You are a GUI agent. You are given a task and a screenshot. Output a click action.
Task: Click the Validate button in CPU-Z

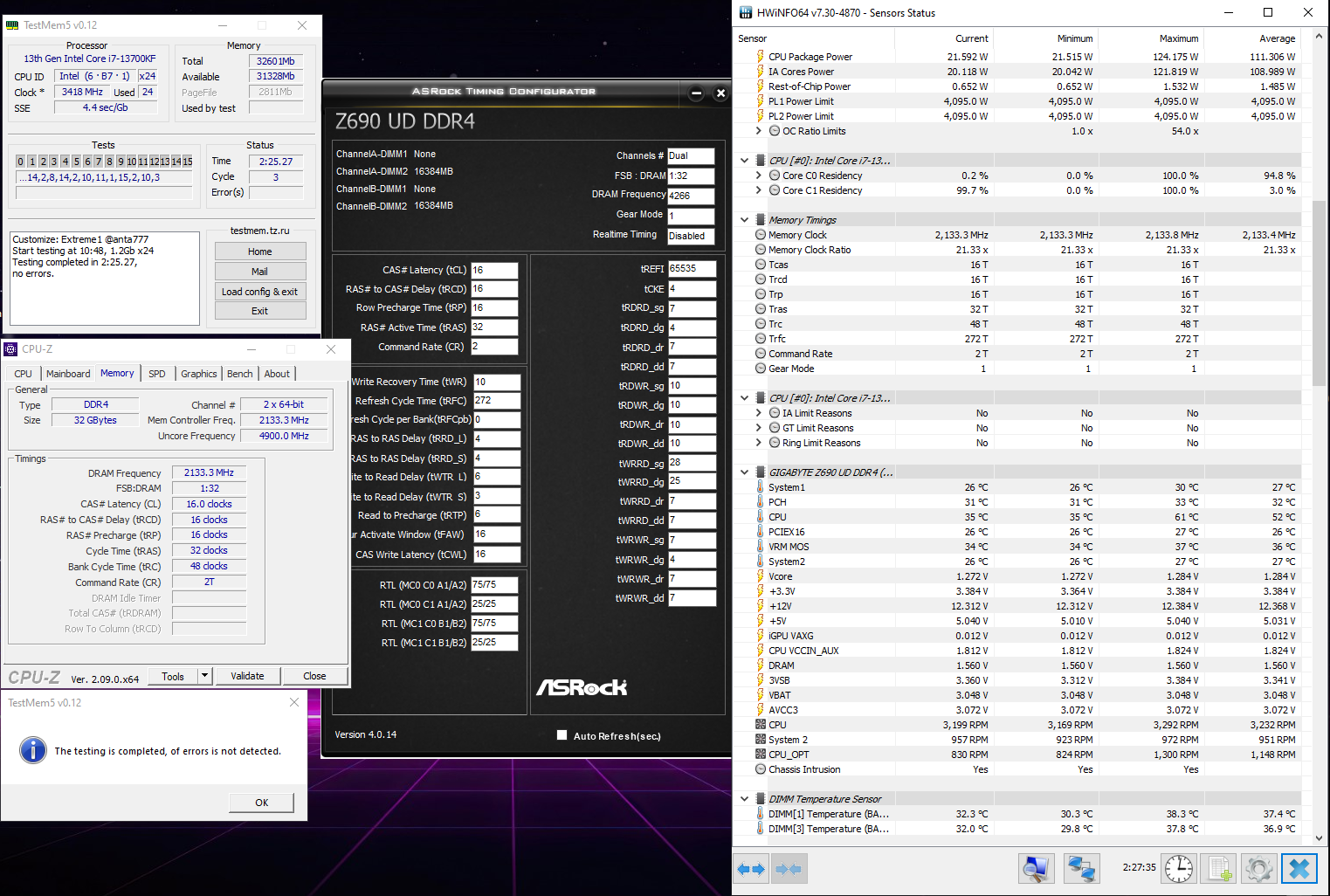(248, 676)
